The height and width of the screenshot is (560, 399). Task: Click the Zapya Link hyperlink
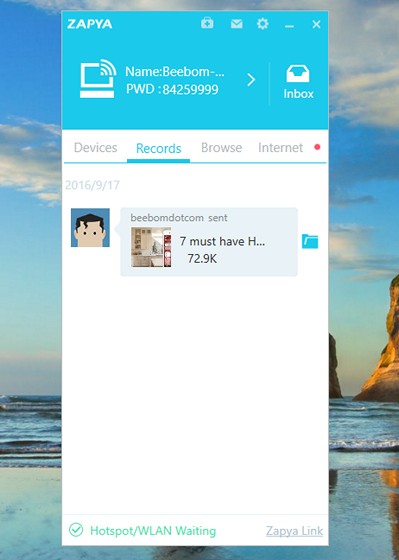294,531
